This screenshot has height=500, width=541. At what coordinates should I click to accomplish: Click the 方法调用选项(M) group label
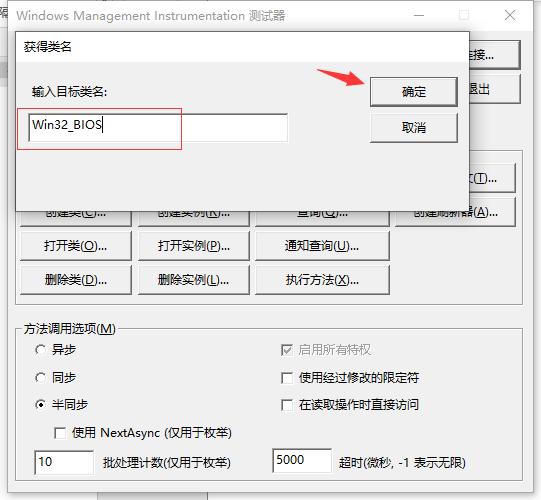tap(69, 329)
